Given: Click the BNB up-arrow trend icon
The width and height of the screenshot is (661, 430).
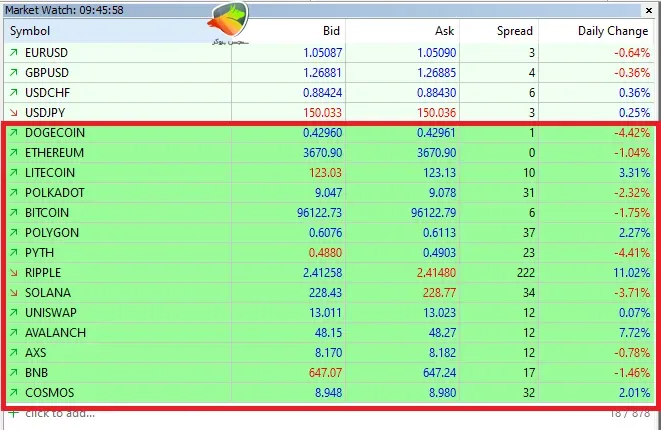Looking at the screenshot, I should point(13,373).
